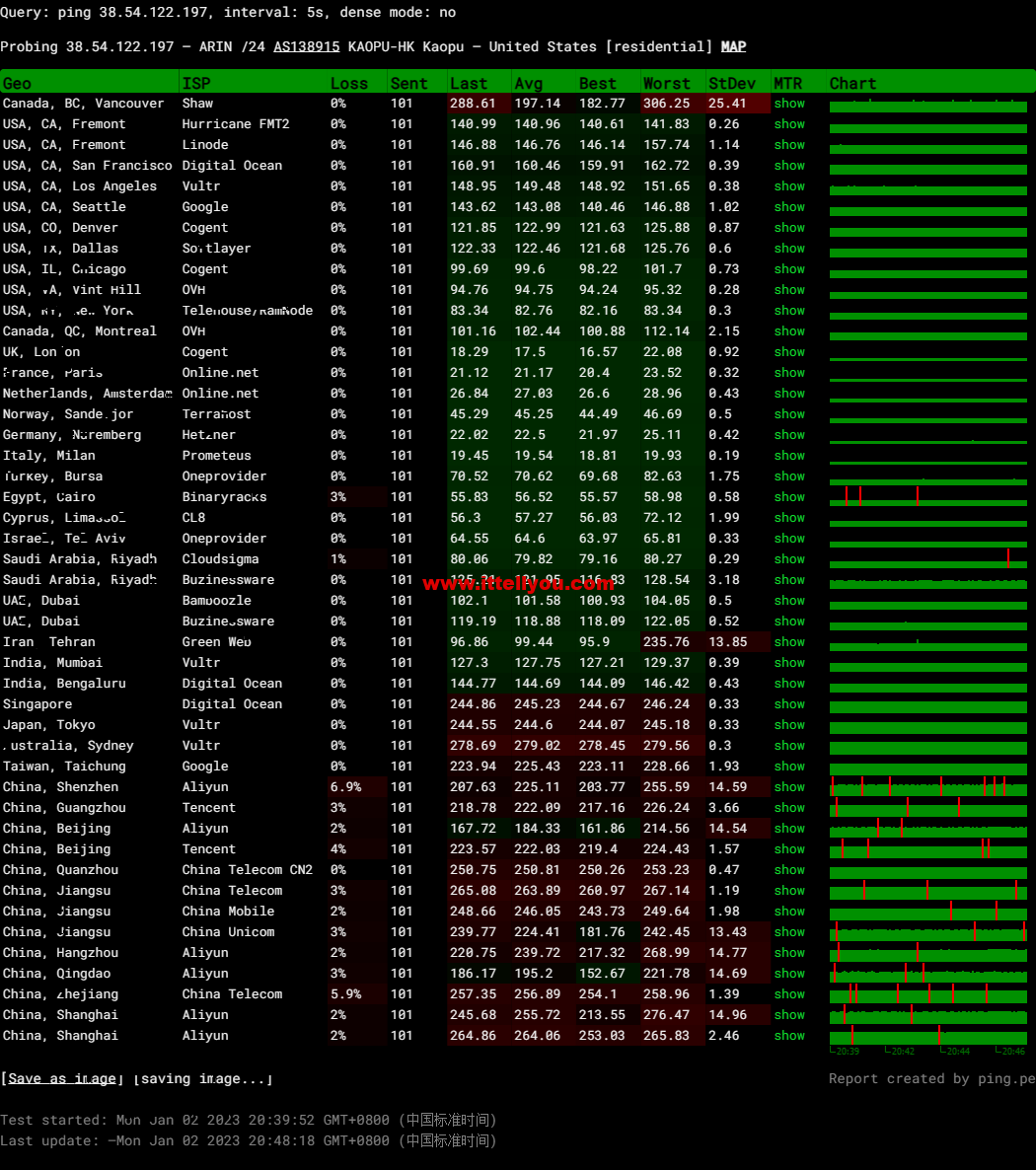Select the Last update timestamp line
Image resolution: width=1036 pixels, height=1170 pixels.
(x=248, y=1141)
